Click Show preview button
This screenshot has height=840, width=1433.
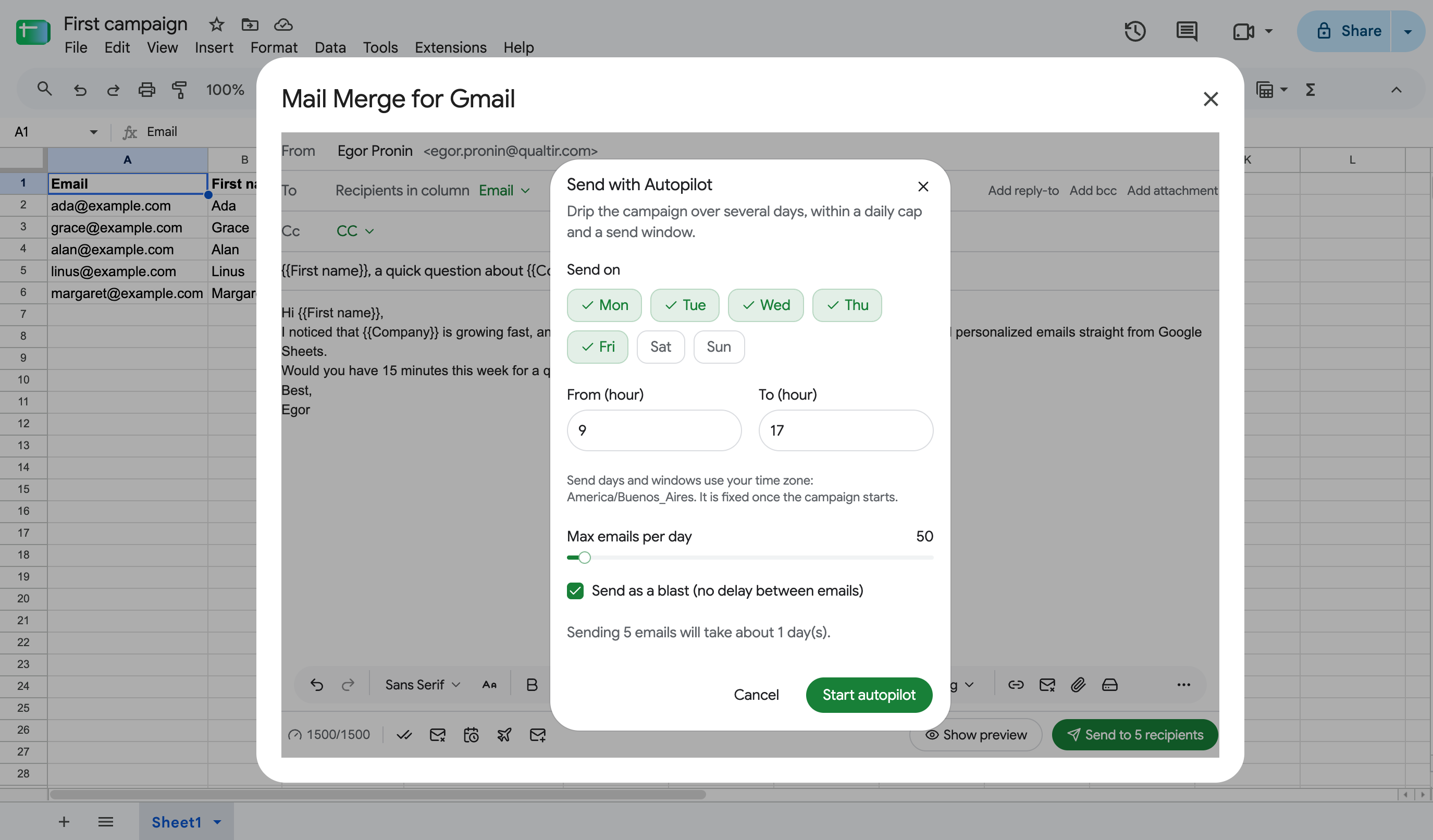pos(976,735)
